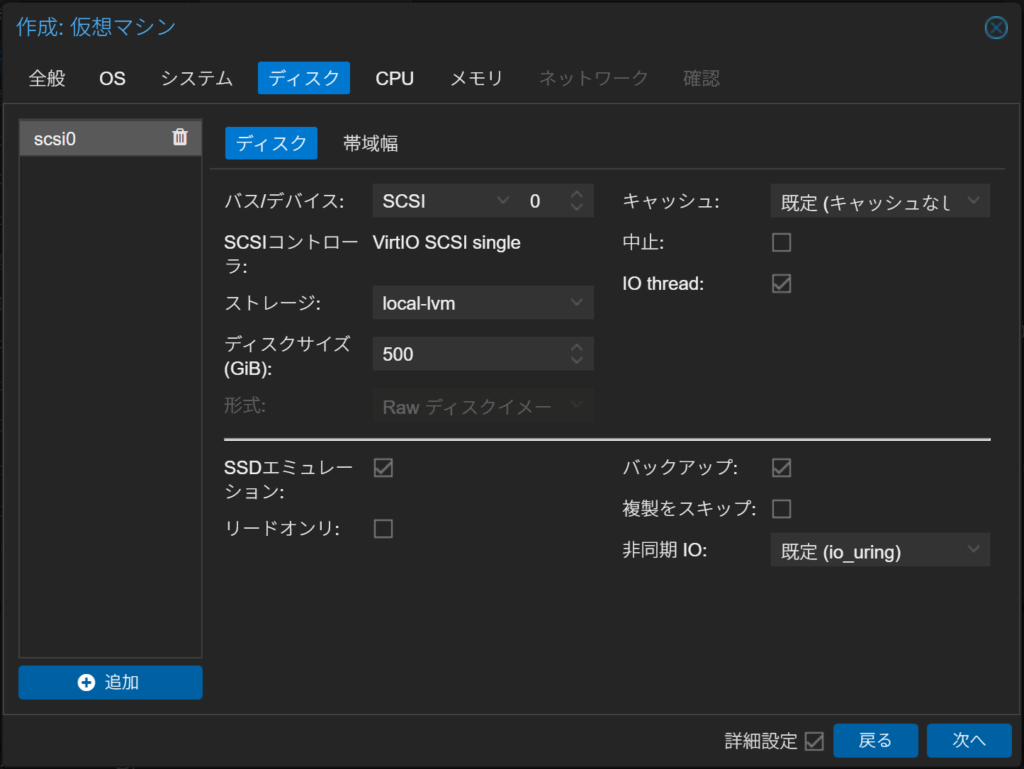Enable the リードオンリ checkbox
This screenshot has width=1024, height=769.
pyautogui.click(x=383, y=529)
